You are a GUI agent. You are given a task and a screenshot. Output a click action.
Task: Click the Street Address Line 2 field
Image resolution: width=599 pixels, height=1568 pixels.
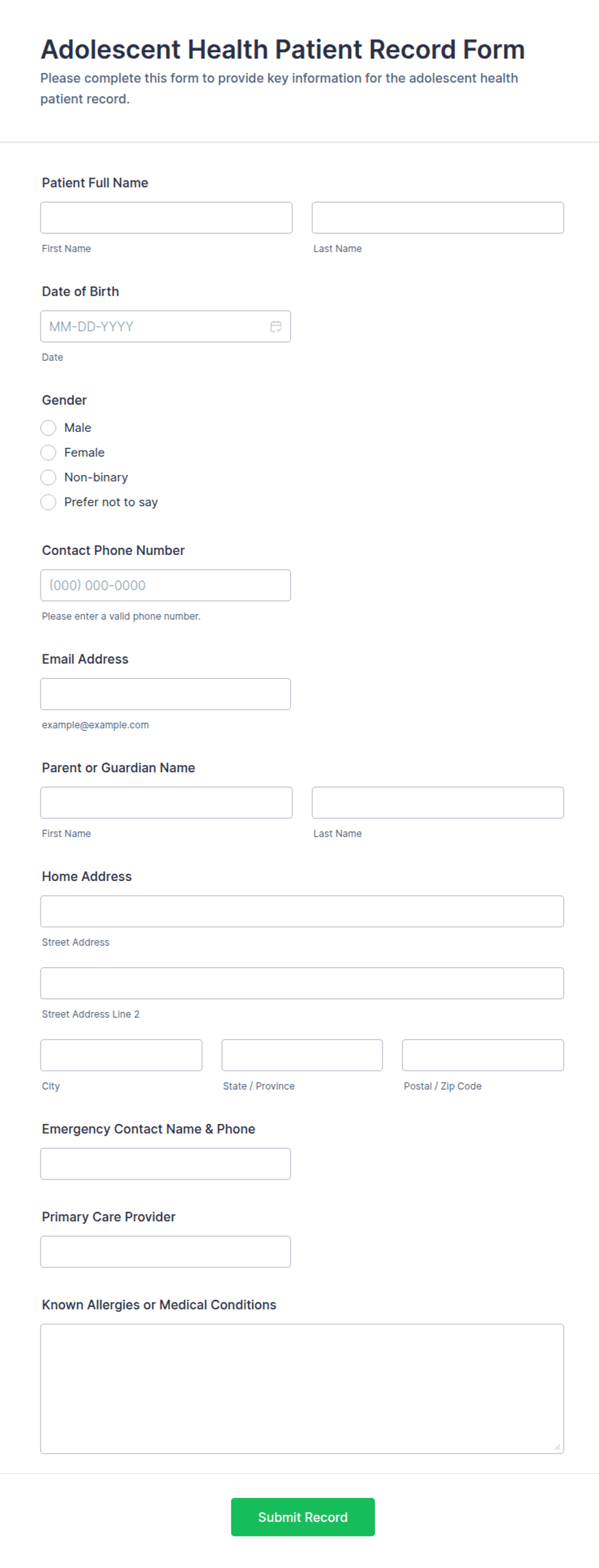tap(302, 983)
